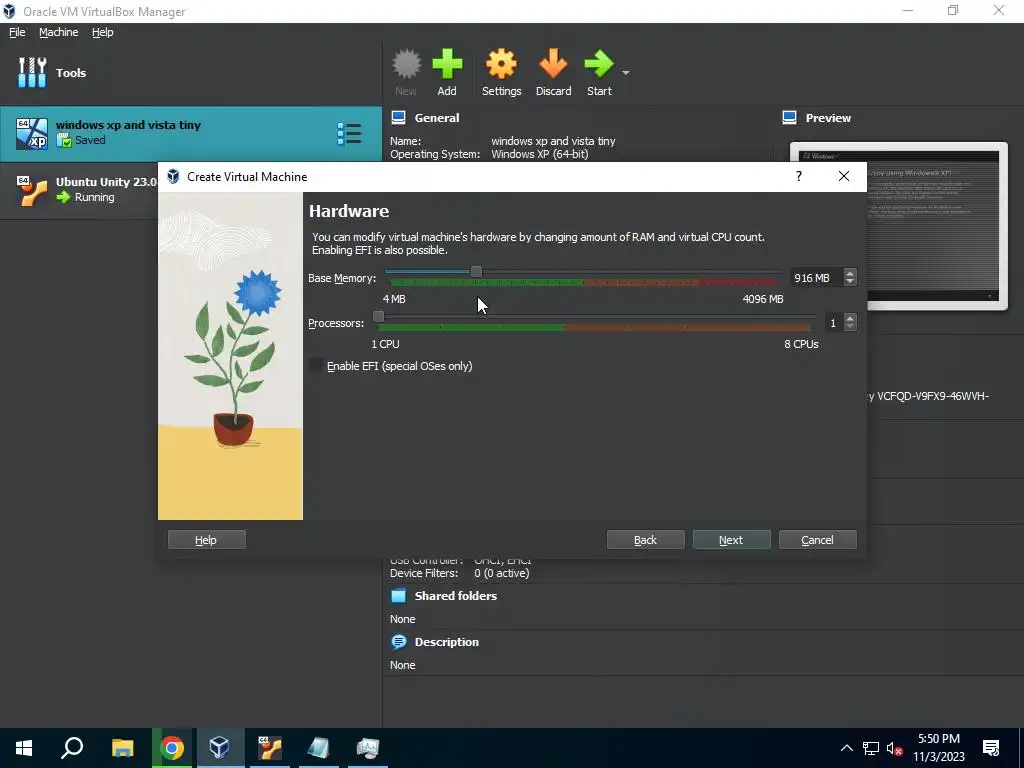1024x768 pixels.
Task: Adjust the Processors slider handle
Action: tap(378, 317)
